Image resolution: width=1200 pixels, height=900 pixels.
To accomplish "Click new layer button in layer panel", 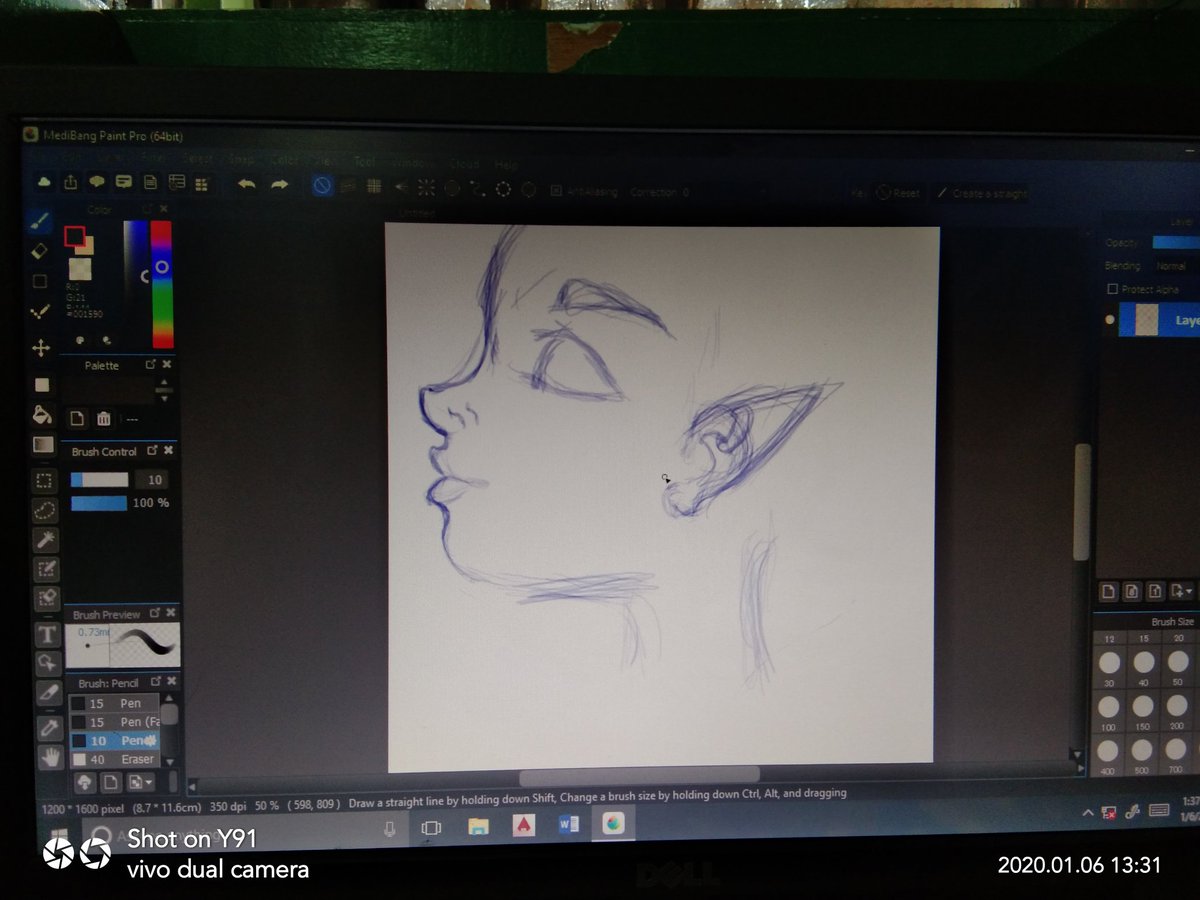I will tap(1108, 591).
